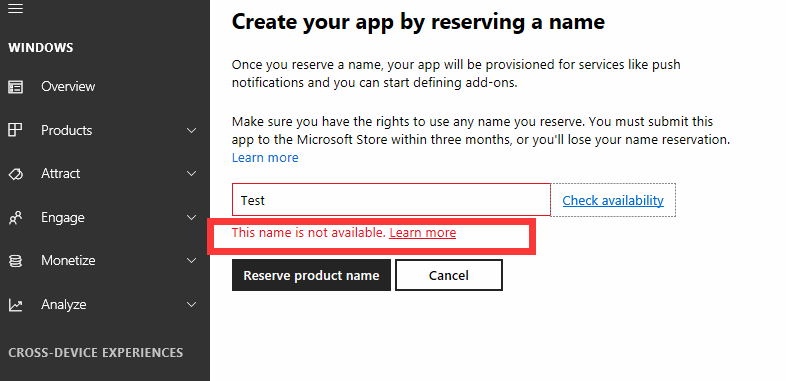
Task: Open Learn more link under name reservation text
Action: click(x=265, y=158)
